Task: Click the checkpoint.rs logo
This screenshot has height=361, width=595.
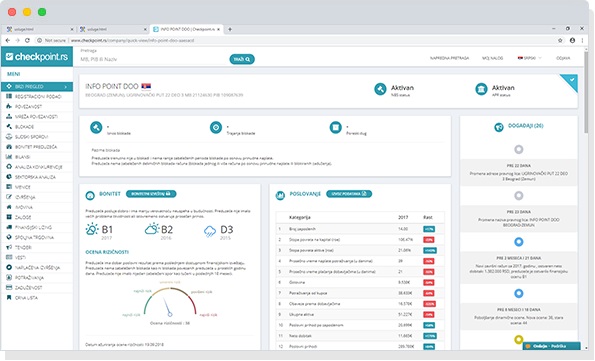Action: (37, 57)
